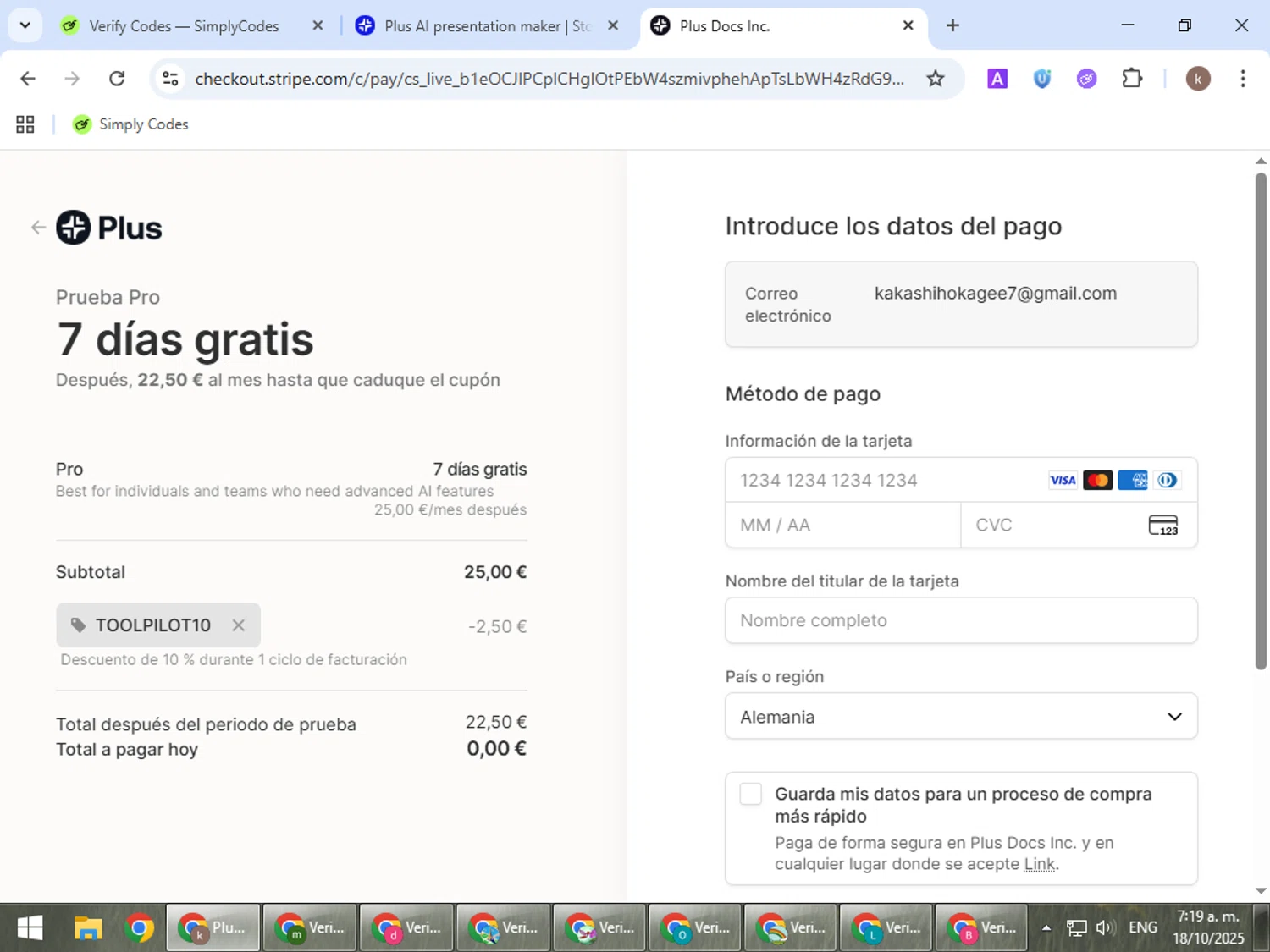View site information icon in address bar
1270x952 pixels.
(170, 79)
